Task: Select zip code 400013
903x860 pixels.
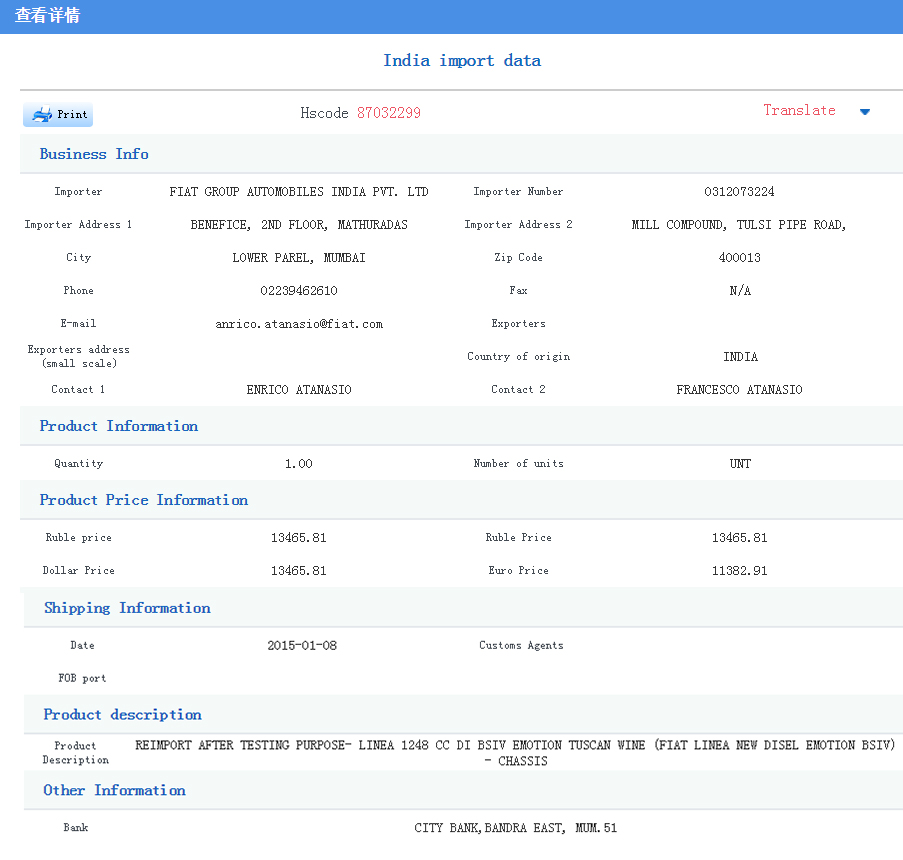Action: 739,257
